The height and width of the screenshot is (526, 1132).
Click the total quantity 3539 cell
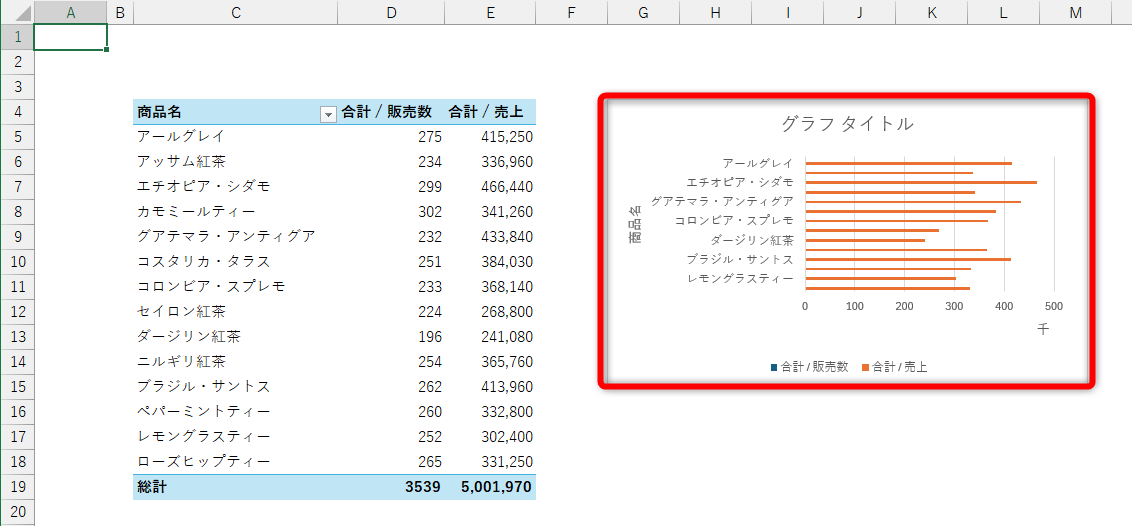pos(391,487)
